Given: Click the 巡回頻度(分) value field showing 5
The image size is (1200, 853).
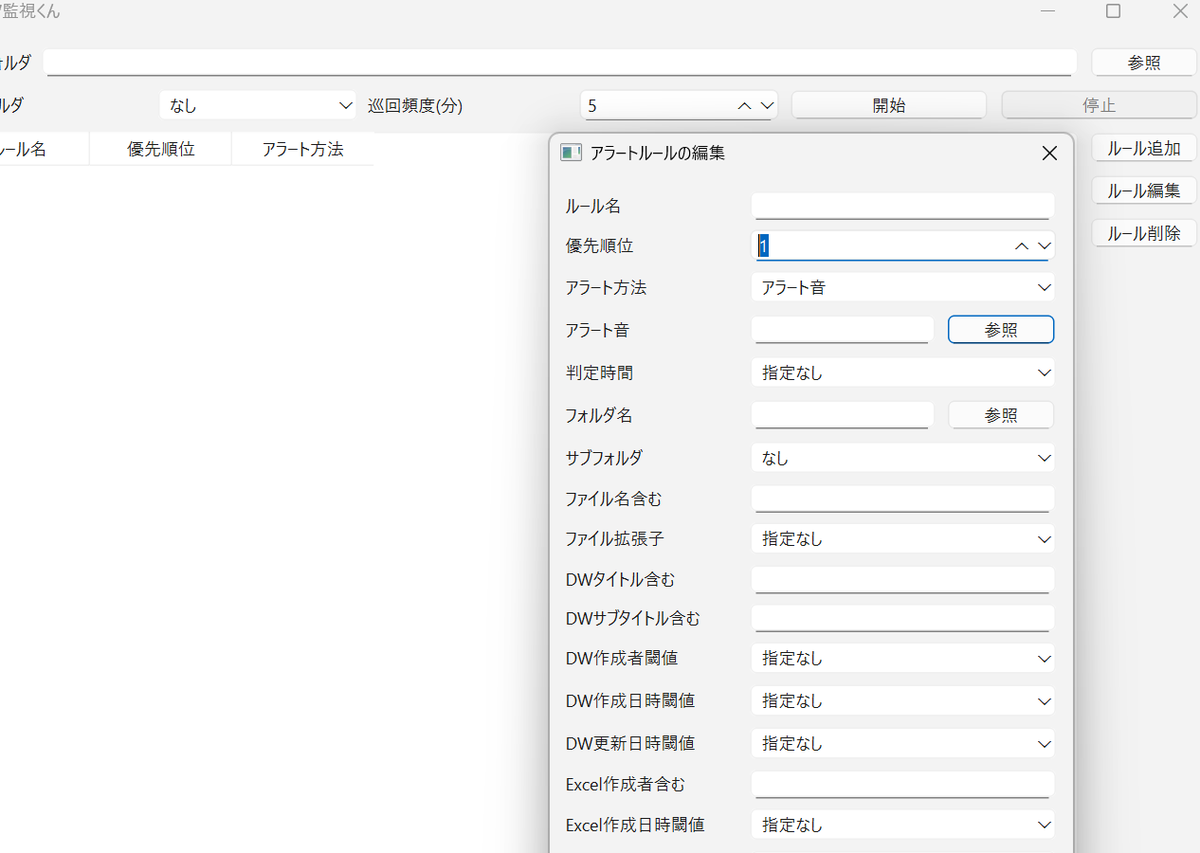Looking at the screenshot, I should [x=679, y=105].
